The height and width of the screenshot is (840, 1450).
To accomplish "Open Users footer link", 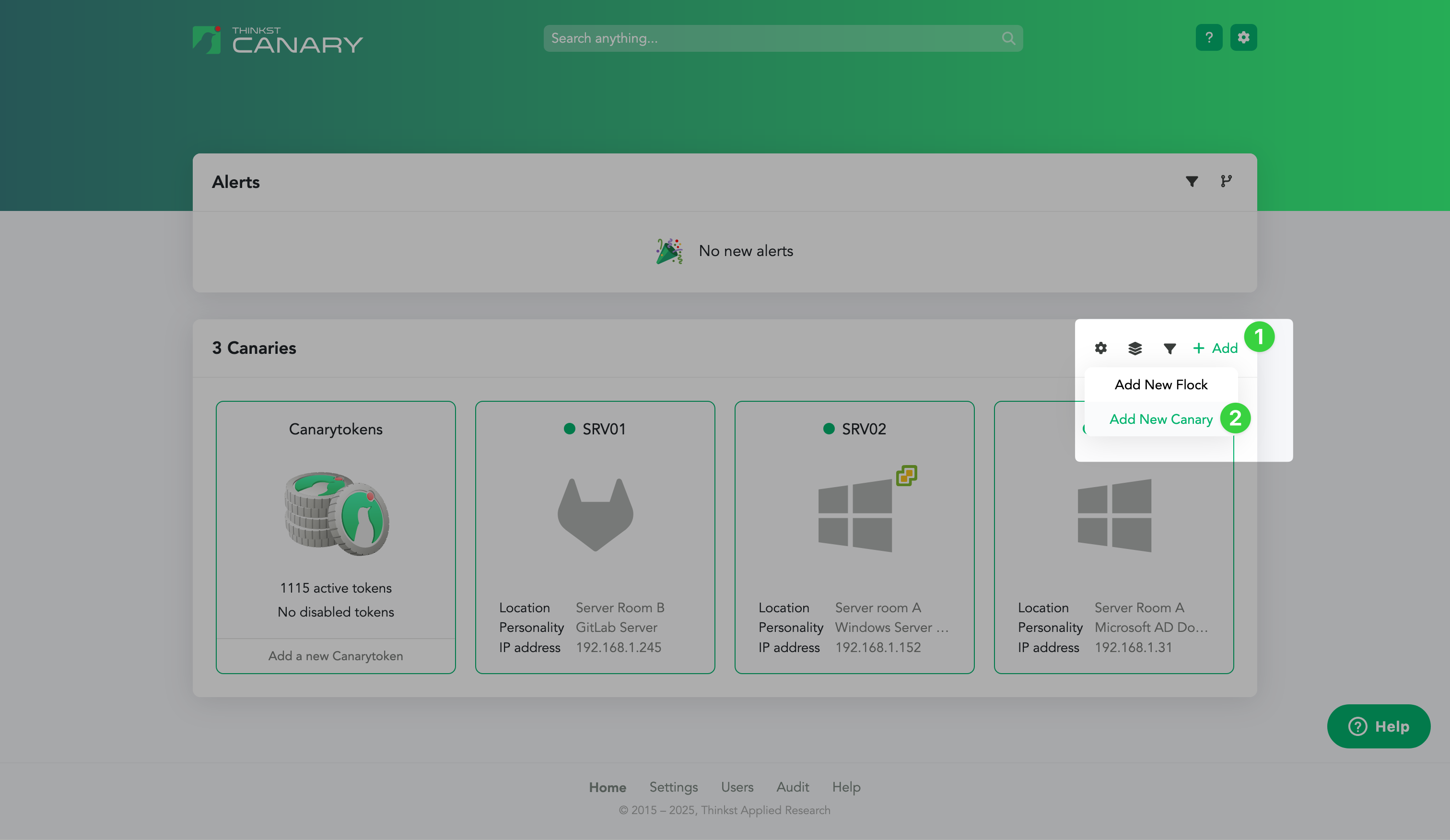I will click(737, 787).
